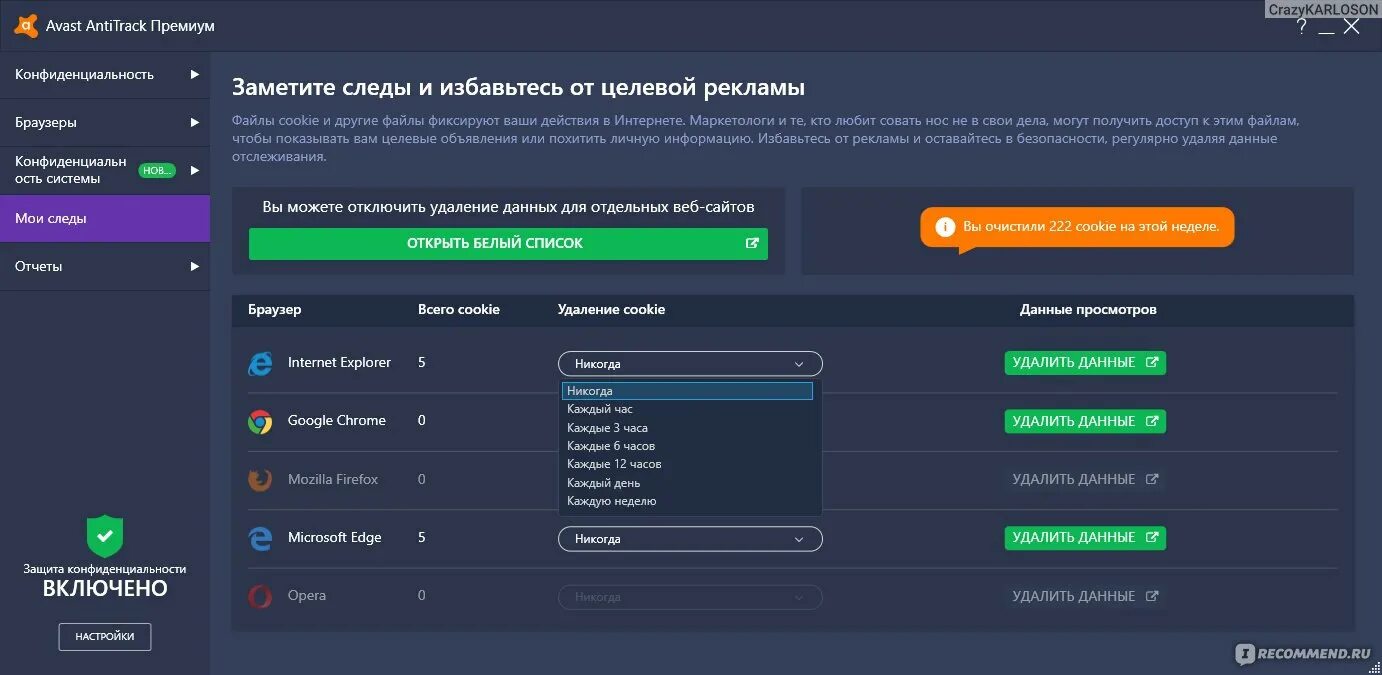The image size is (1382, 675).
Task: Click external-link icon on whitelist button
Action: point(752,243)
